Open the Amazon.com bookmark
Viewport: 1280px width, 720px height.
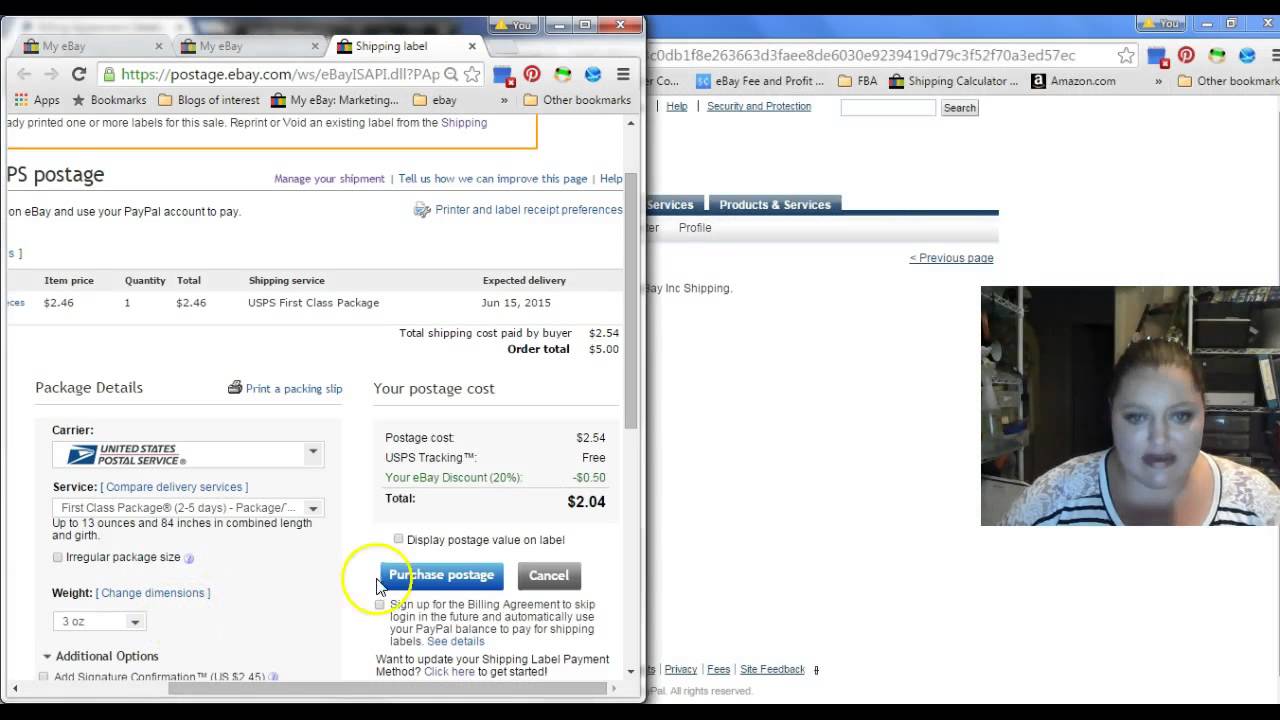[1073, 81]
